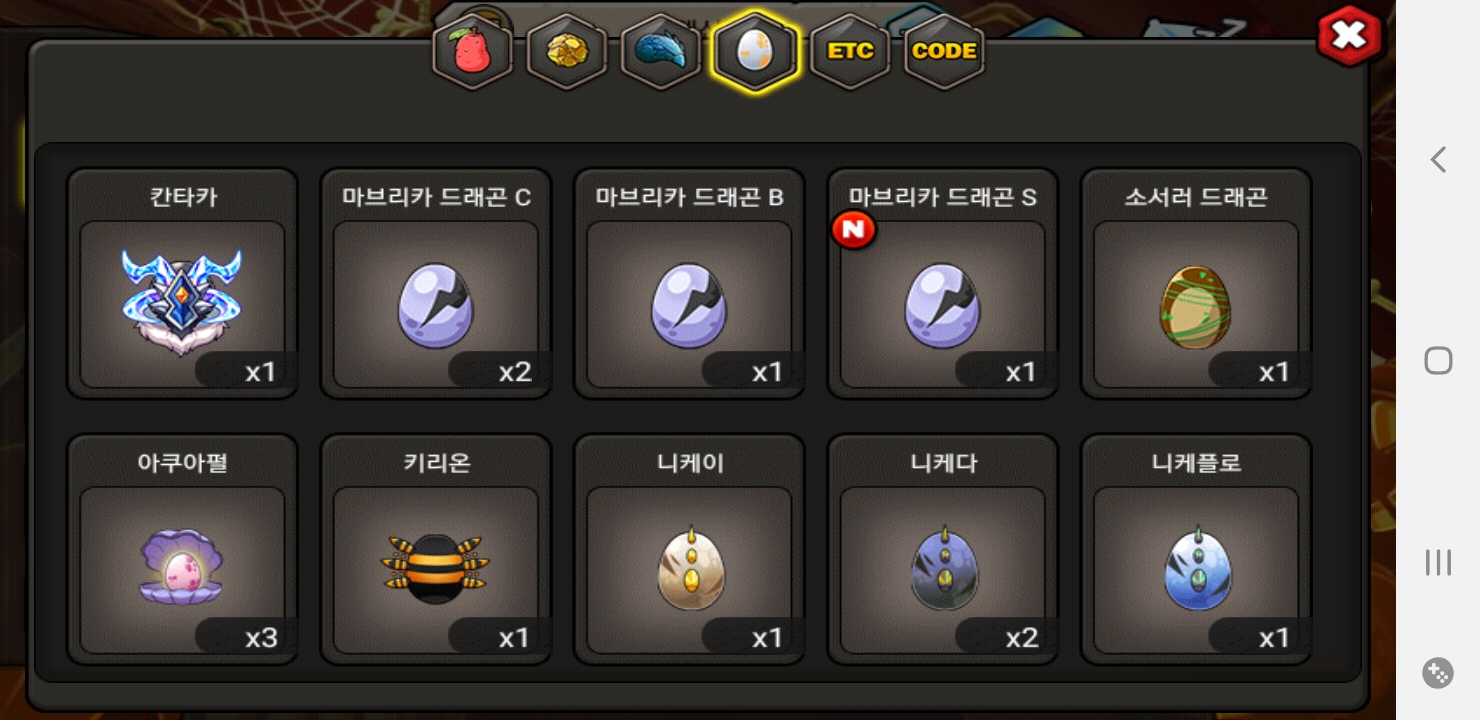Open the red fruit food tab

tap(472, 52)
